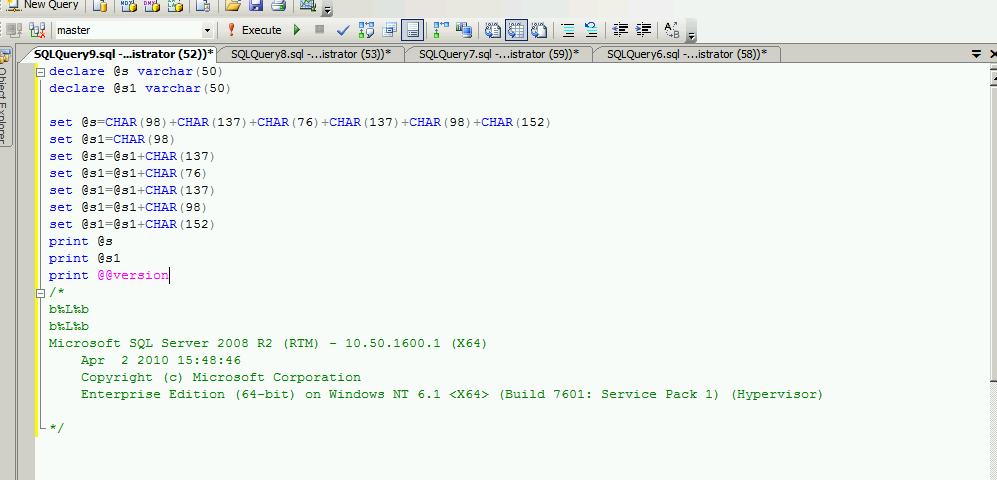This screenshot has height=480, width=997.
Task: Switch to the SQLQuery7.sql tab
Action: (499, 54)
